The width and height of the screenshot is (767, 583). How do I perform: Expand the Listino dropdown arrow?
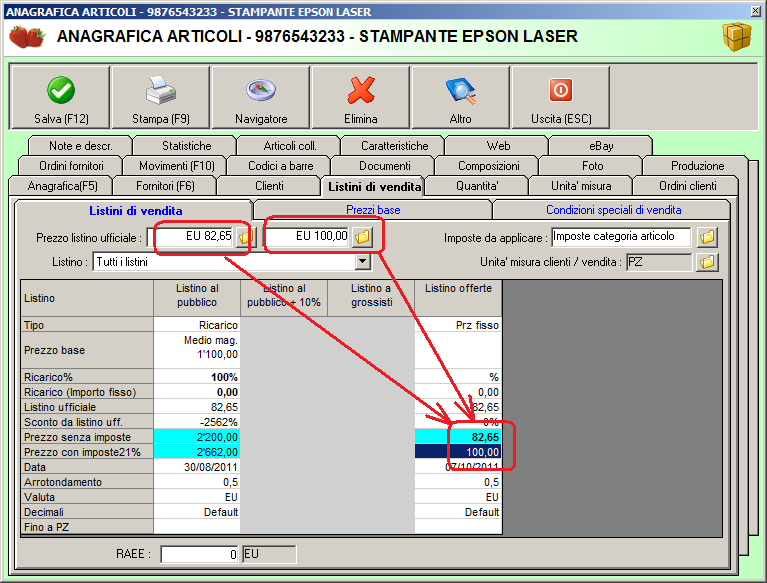point(362,262)
